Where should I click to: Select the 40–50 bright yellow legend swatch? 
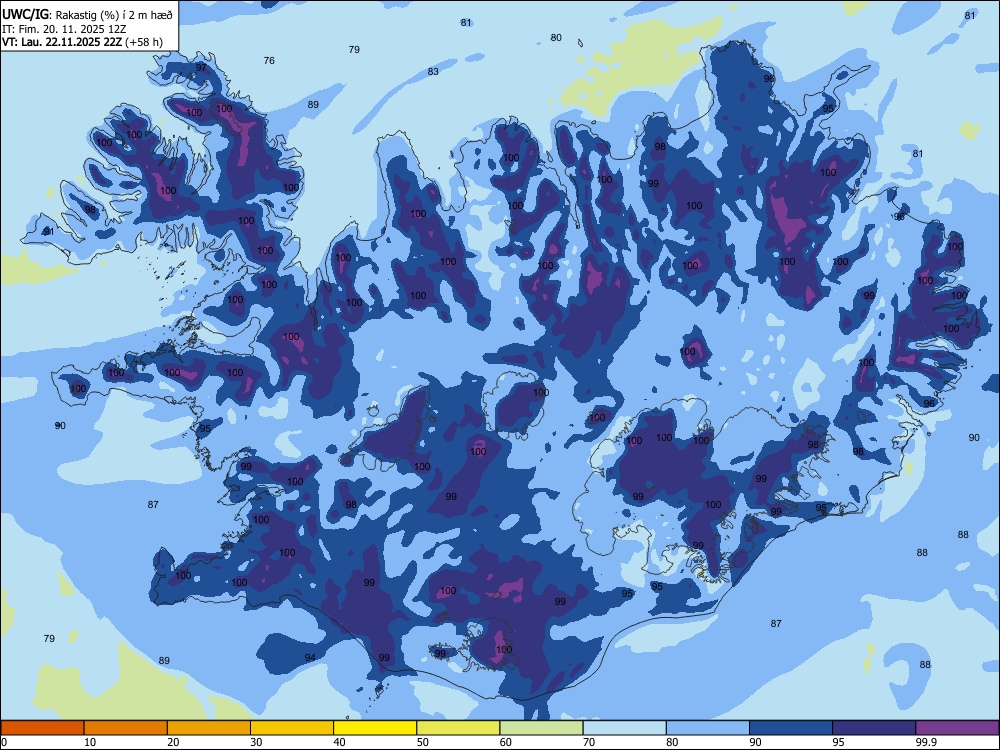tap(375, 728)
